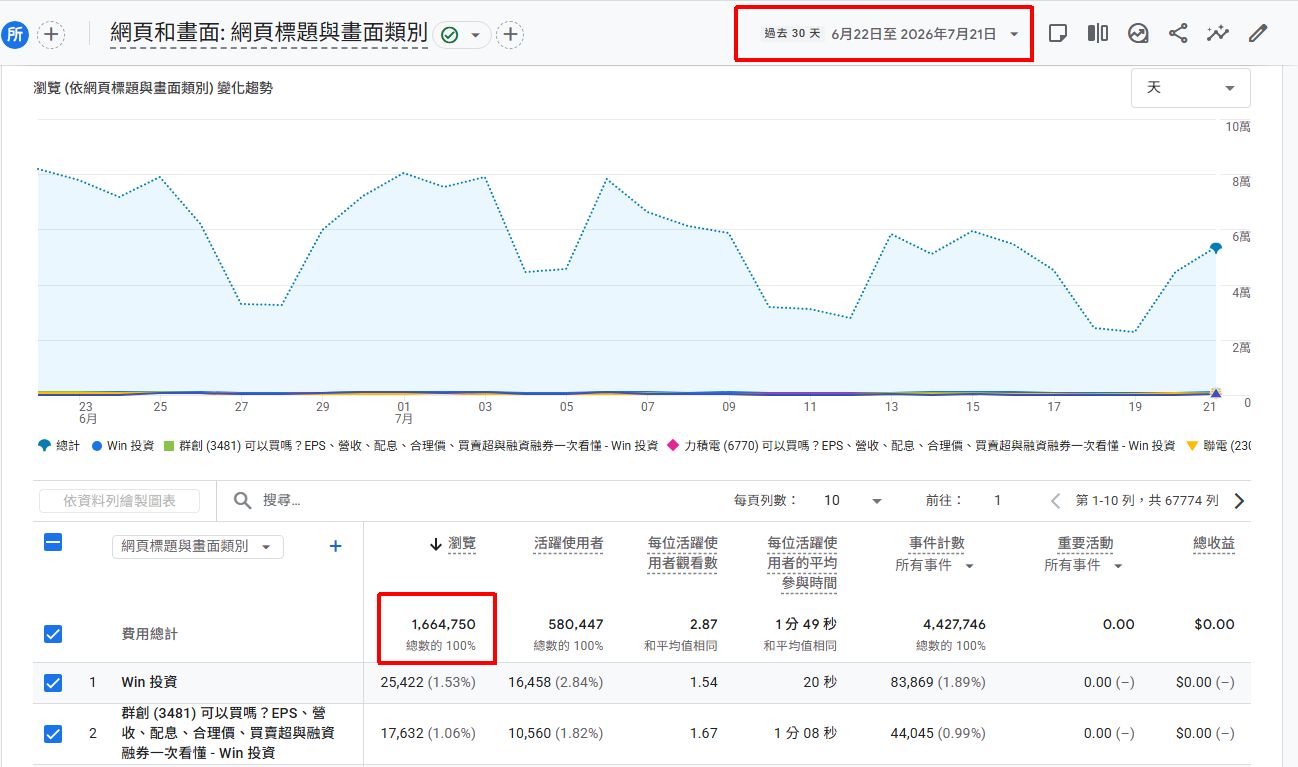Viewport: 1298px width, 767px height.
Task: Open the sparkline insights icon
Action: (x=1217, y=33)
